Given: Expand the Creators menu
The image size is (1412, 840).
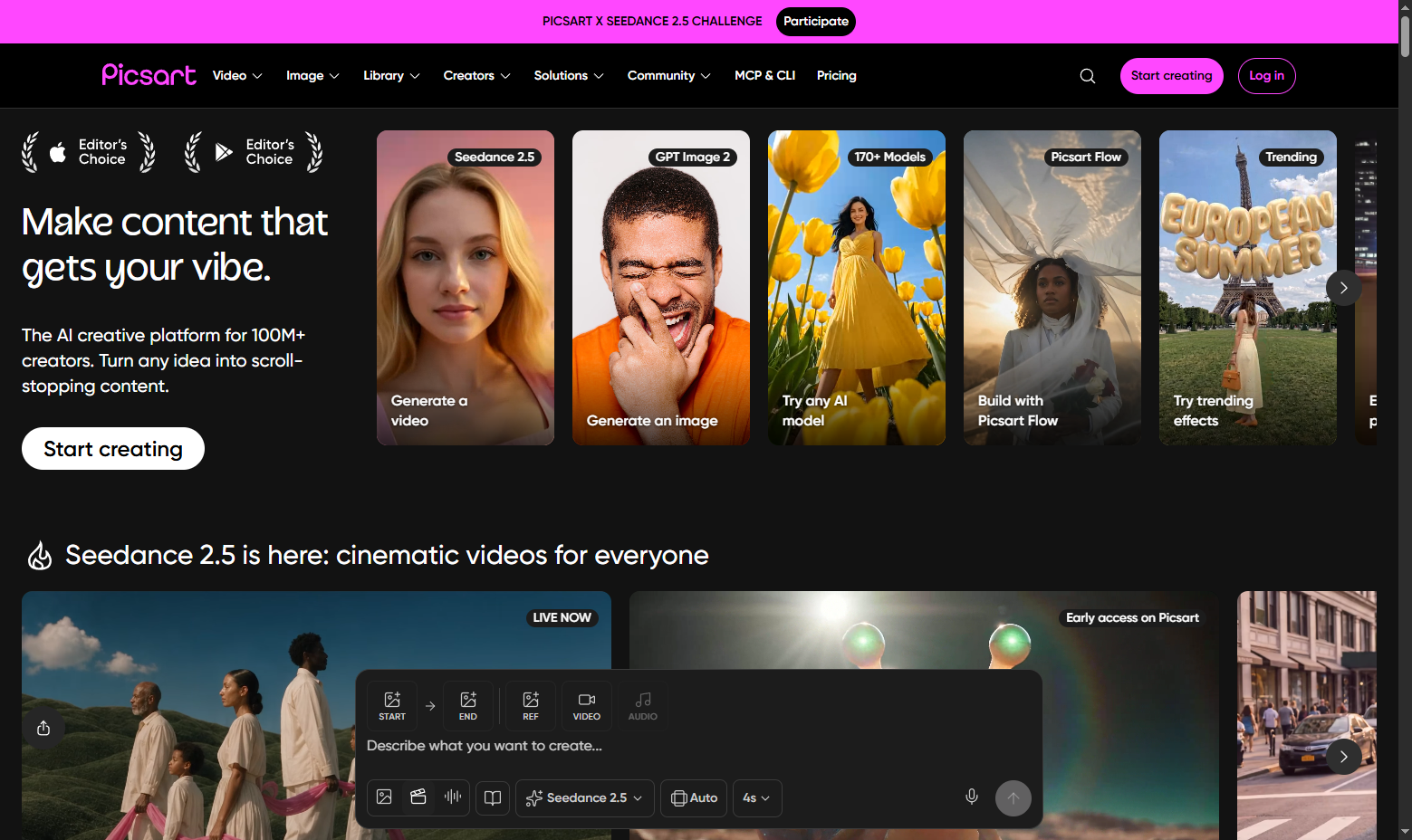Looking at the screenshot, I should click(x=476, y=76).
